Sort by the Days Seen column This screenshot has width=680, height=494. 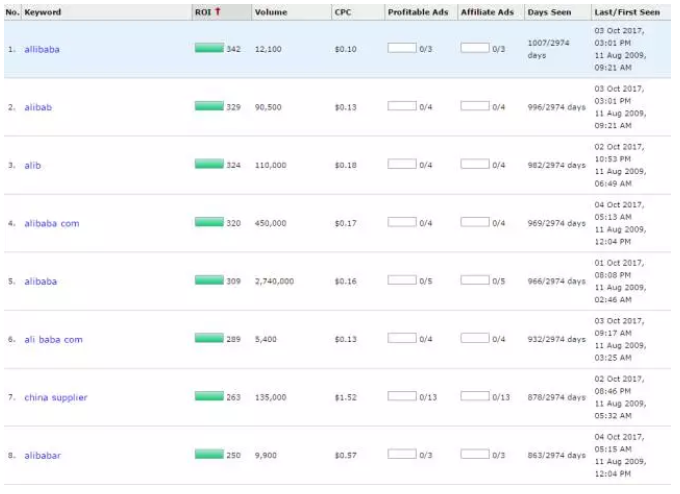coord(547,12)
